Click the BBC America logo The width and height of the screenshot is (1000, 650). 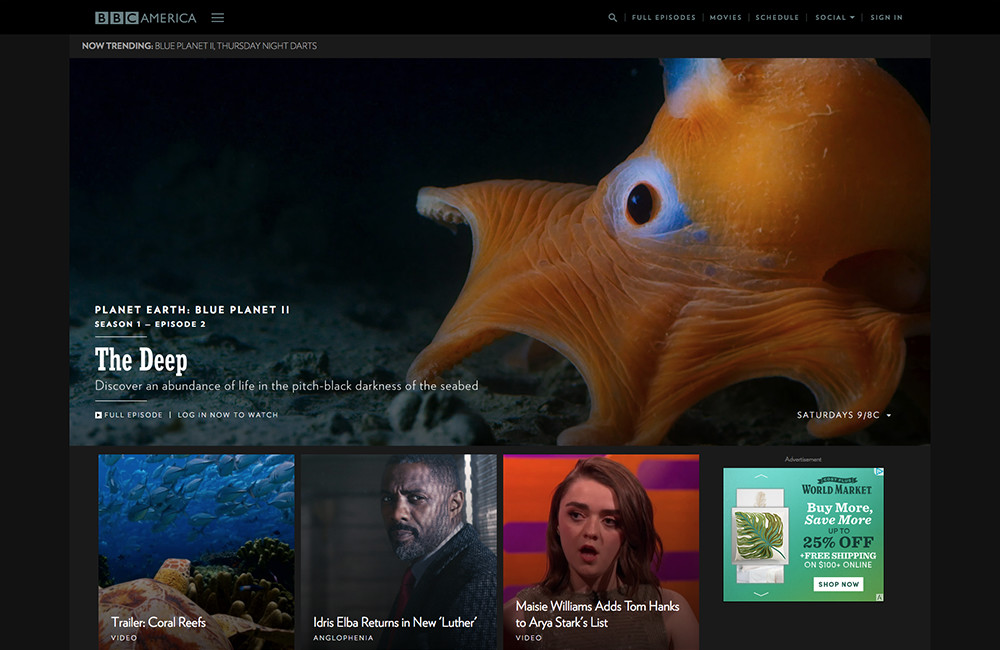(x=145, y=18)
